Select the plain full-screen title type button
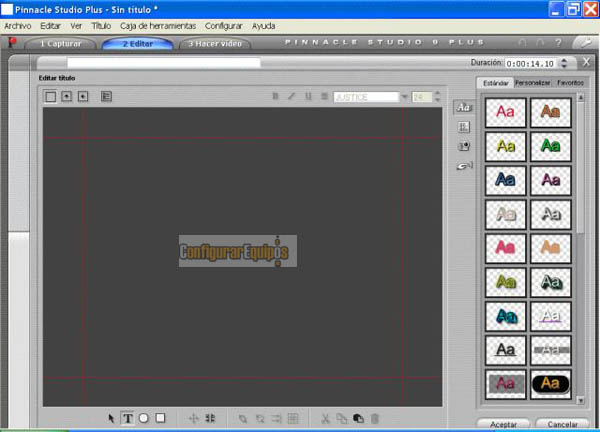The width and height of the screenshot is (600, 432). (50, 96)
